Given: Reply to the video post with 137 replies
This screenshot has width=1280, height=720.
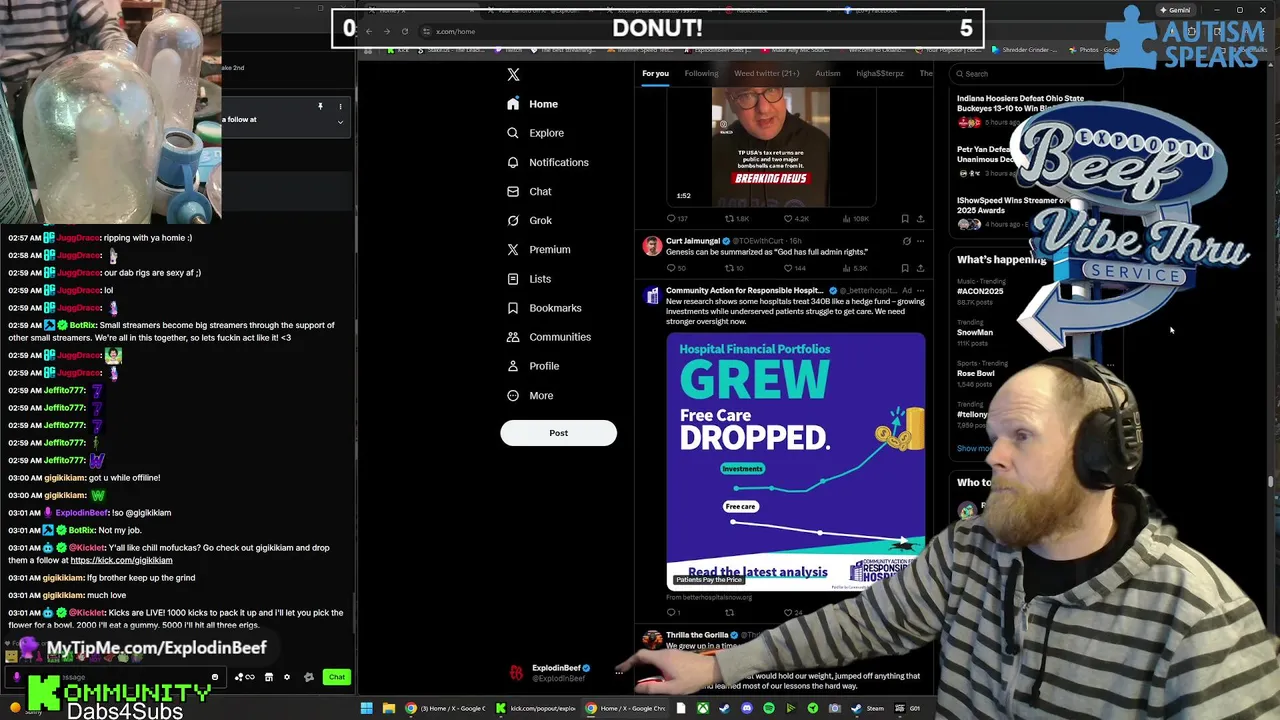Looking at the screenshot, I should (x=677, y=219).
